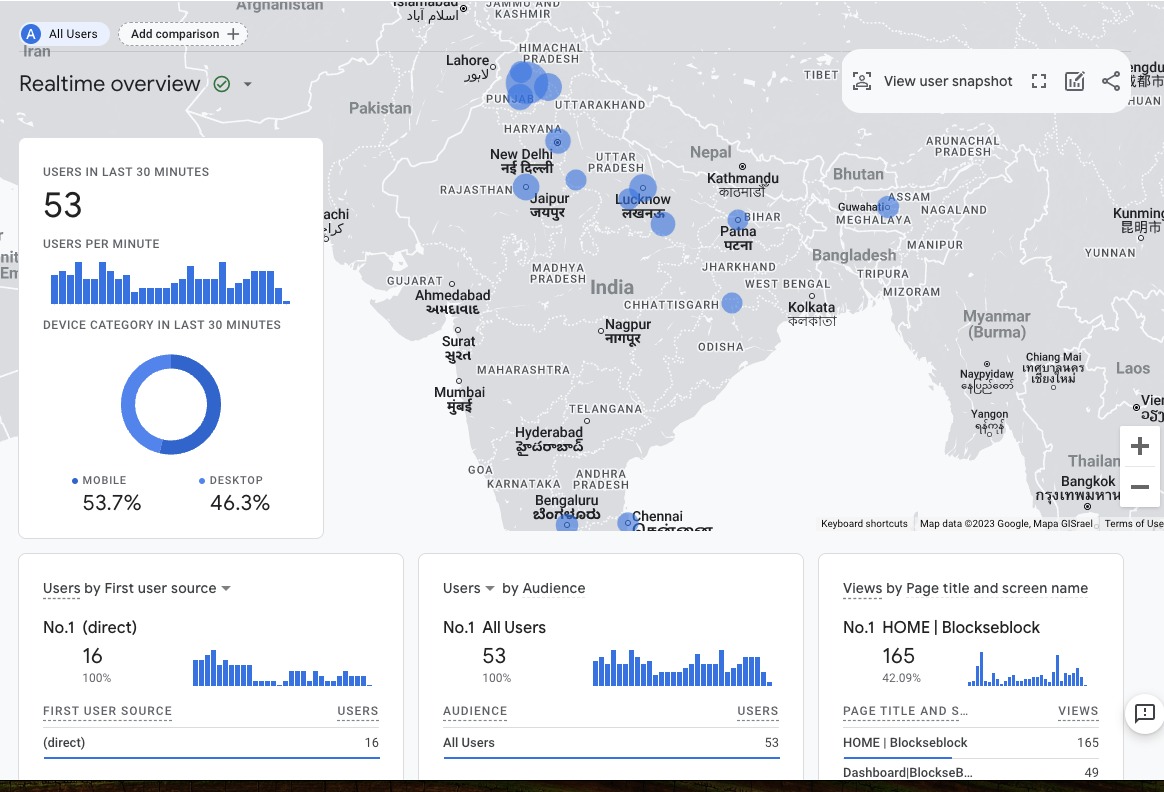Click the 53.7% mobile percentage

coord(111,503)
